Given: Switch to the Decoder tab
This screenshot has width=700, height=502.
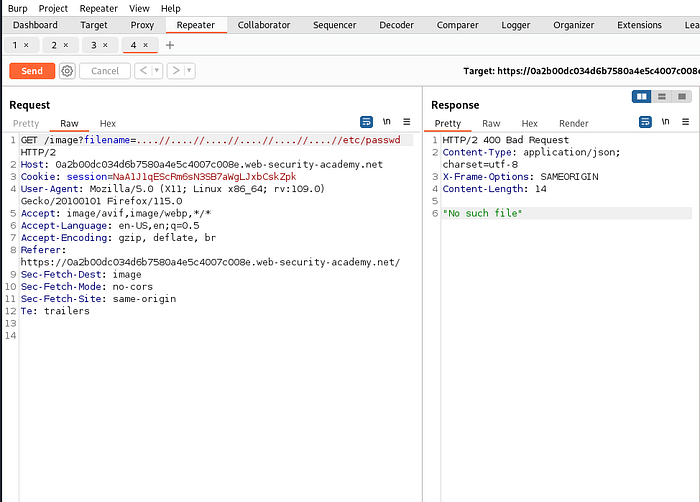Looking at the screenshot, I should click(395, 25).
